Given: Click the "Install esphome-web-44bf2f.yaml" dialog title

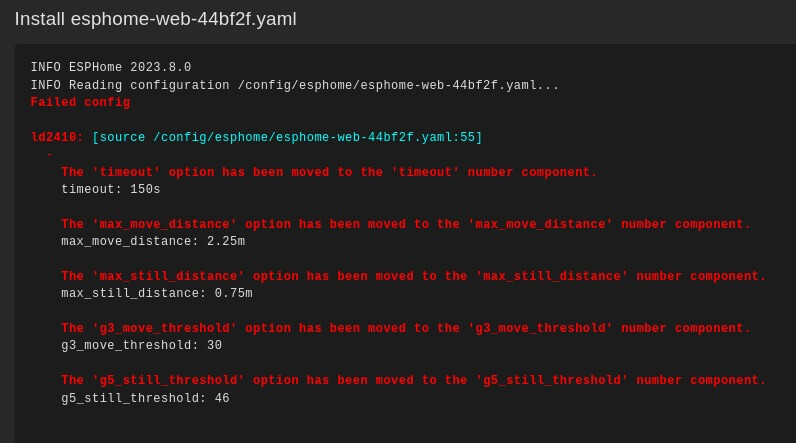Looking at the screenshot, I should point(155,19).
